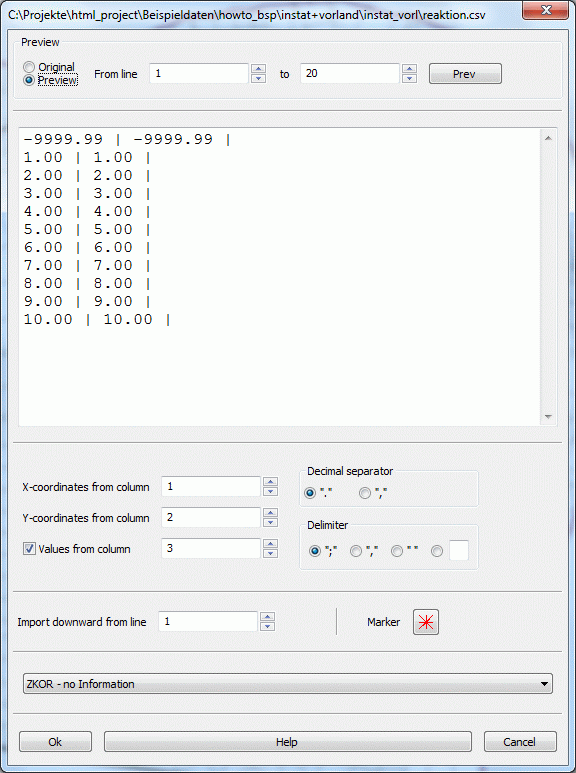Increase the From line spinner value

click(x=258, y=69)
